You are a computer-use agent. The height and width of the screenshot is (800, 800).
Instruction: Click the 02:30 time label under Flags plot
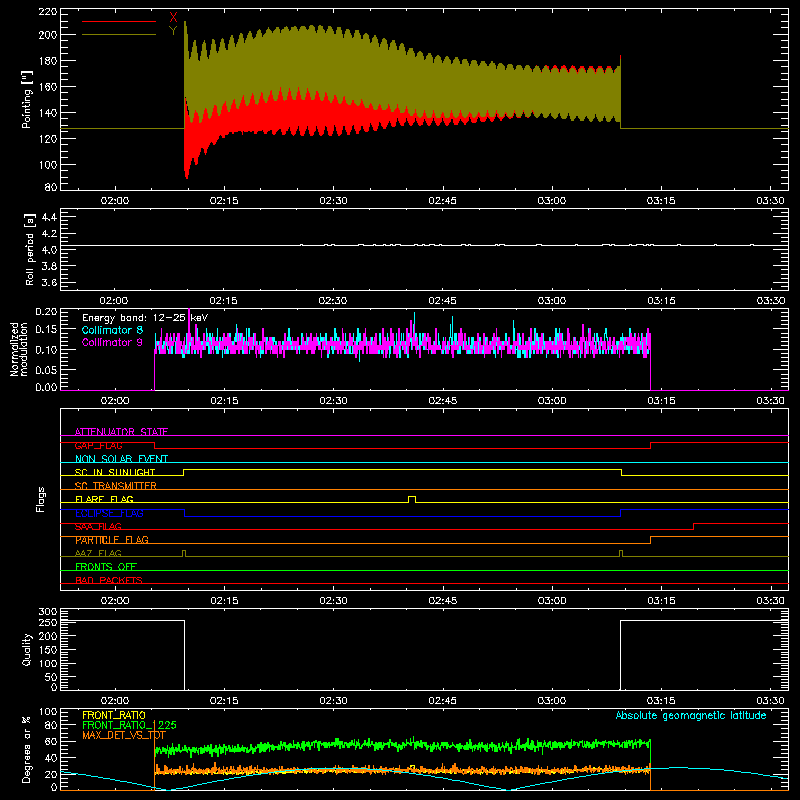(333, 601)
